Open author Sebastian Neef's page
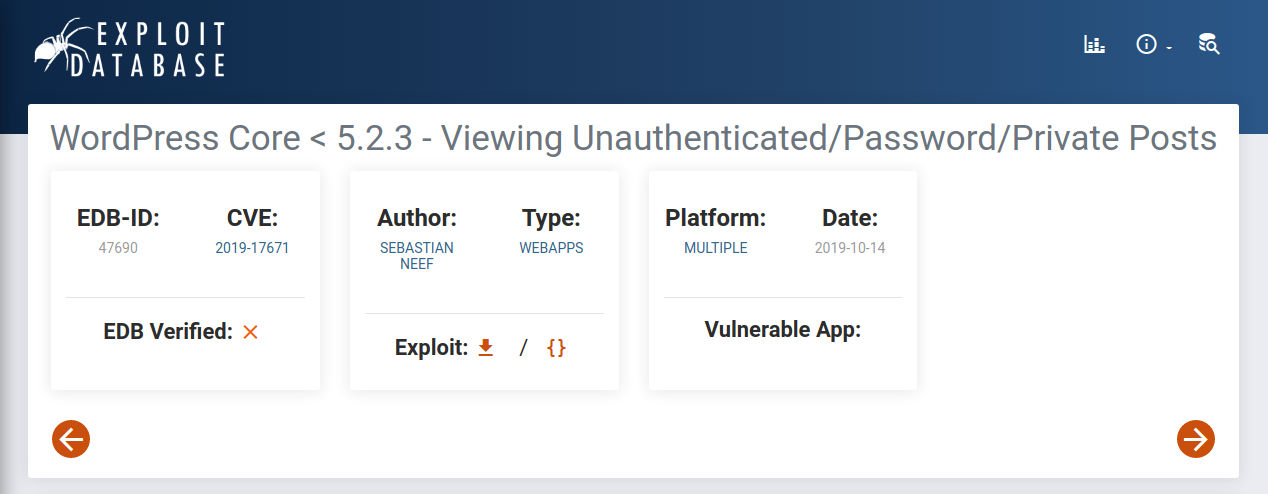Screen dimensions: 1268x494 pos(416,256)
